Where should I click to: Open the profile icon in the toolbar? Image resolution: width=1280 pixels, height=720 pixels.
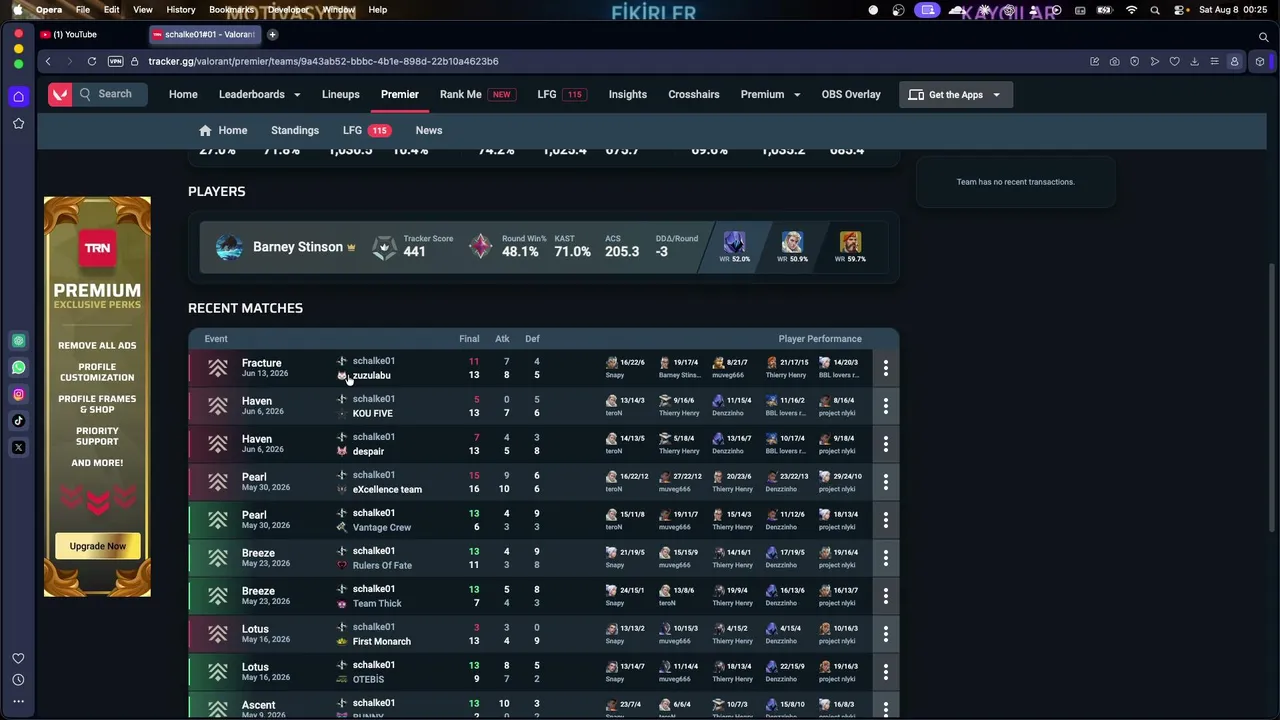point(1234,61)
